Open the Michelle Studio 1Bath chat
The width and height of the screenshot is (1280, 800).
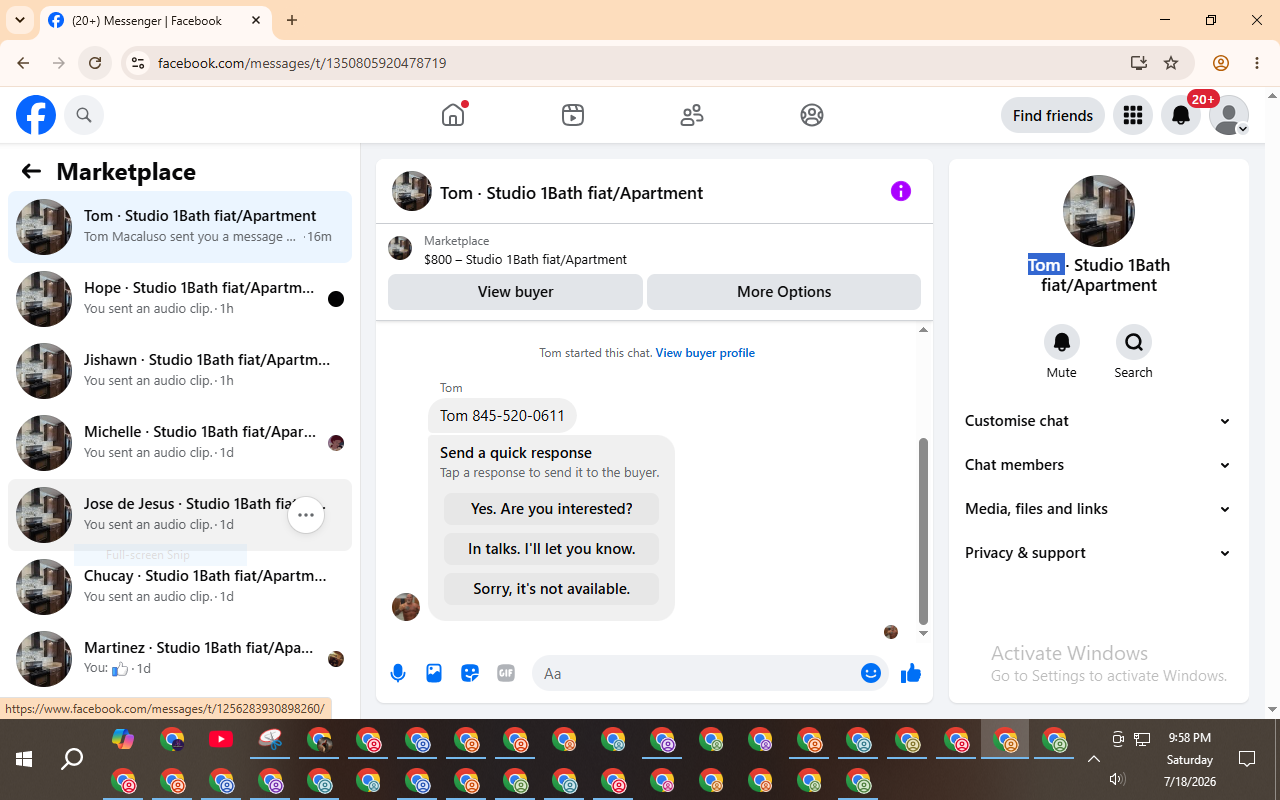point(180,443)
